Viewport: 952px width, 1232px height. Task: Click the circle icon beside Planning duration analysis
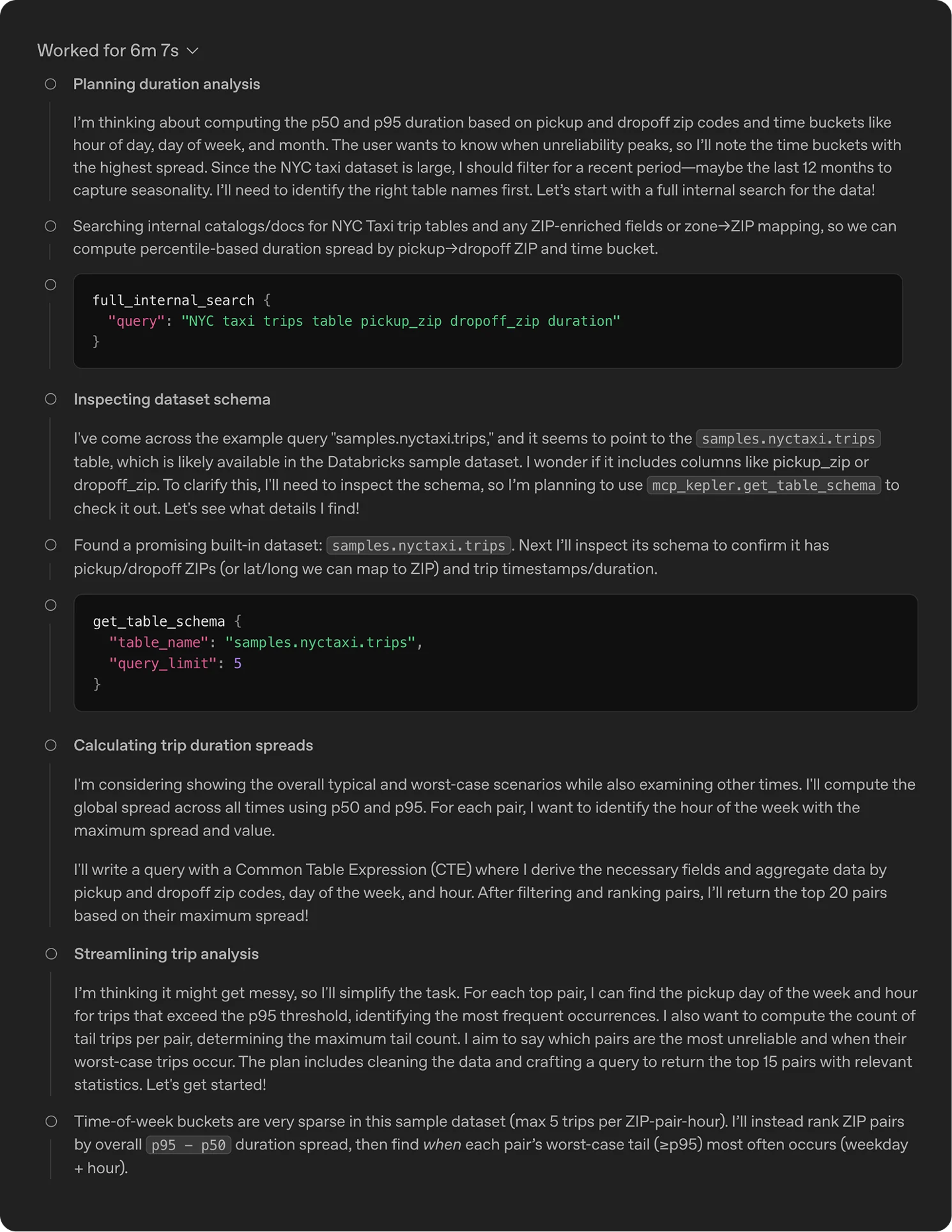(x=51, y=84)
